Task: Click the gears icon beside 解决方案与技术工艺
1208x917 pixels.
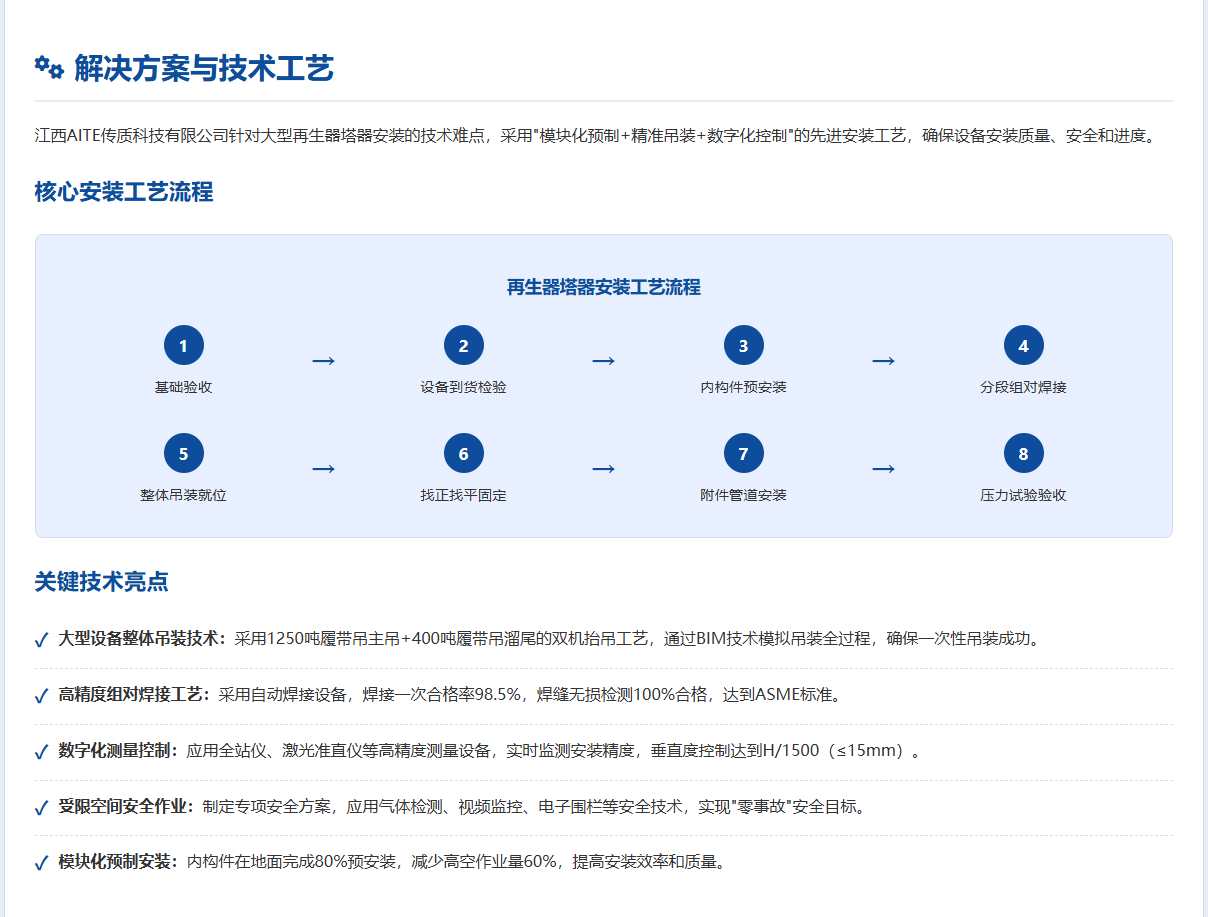Action: 49,68
